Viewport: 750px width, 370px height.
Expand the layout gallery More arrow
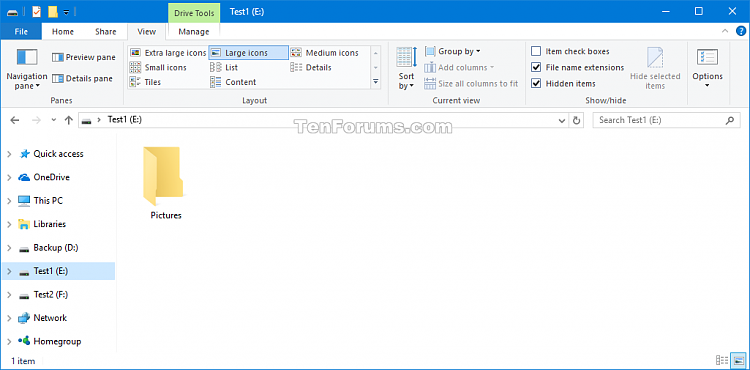tap(375, 82)
